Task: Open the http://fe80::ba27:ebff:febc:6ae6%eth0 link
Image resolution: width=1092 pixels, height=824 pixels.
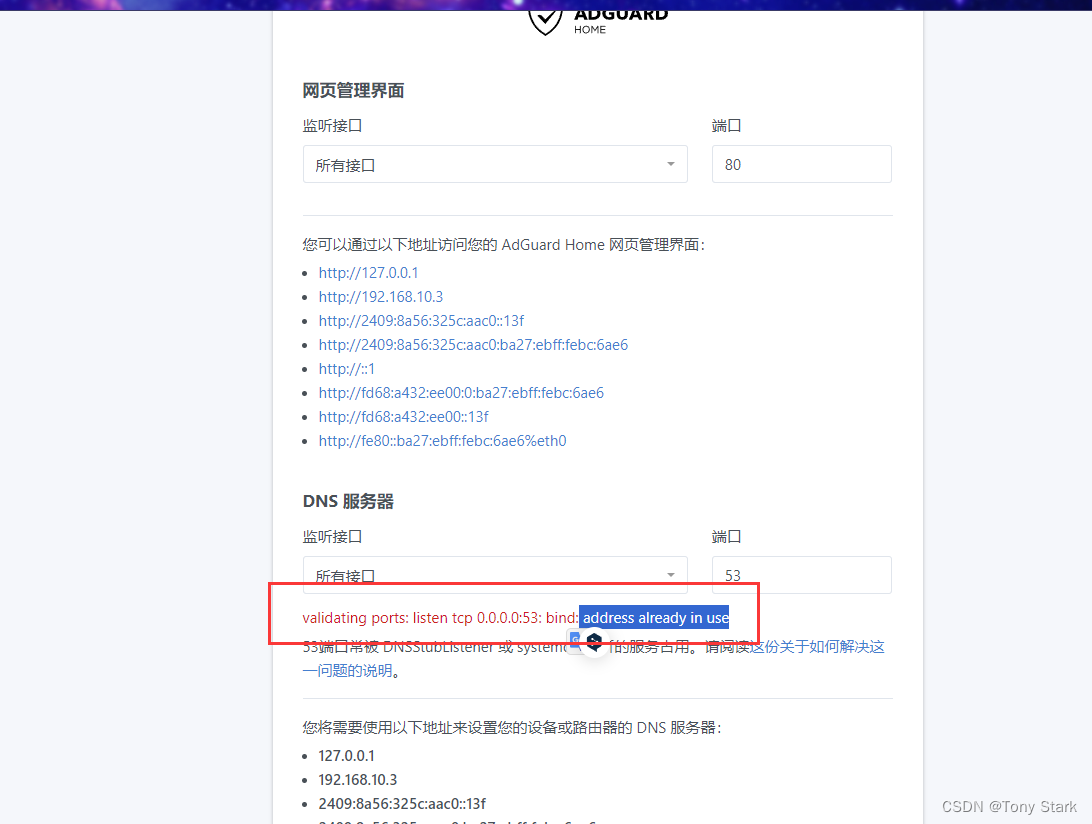Action: (442, 441)
